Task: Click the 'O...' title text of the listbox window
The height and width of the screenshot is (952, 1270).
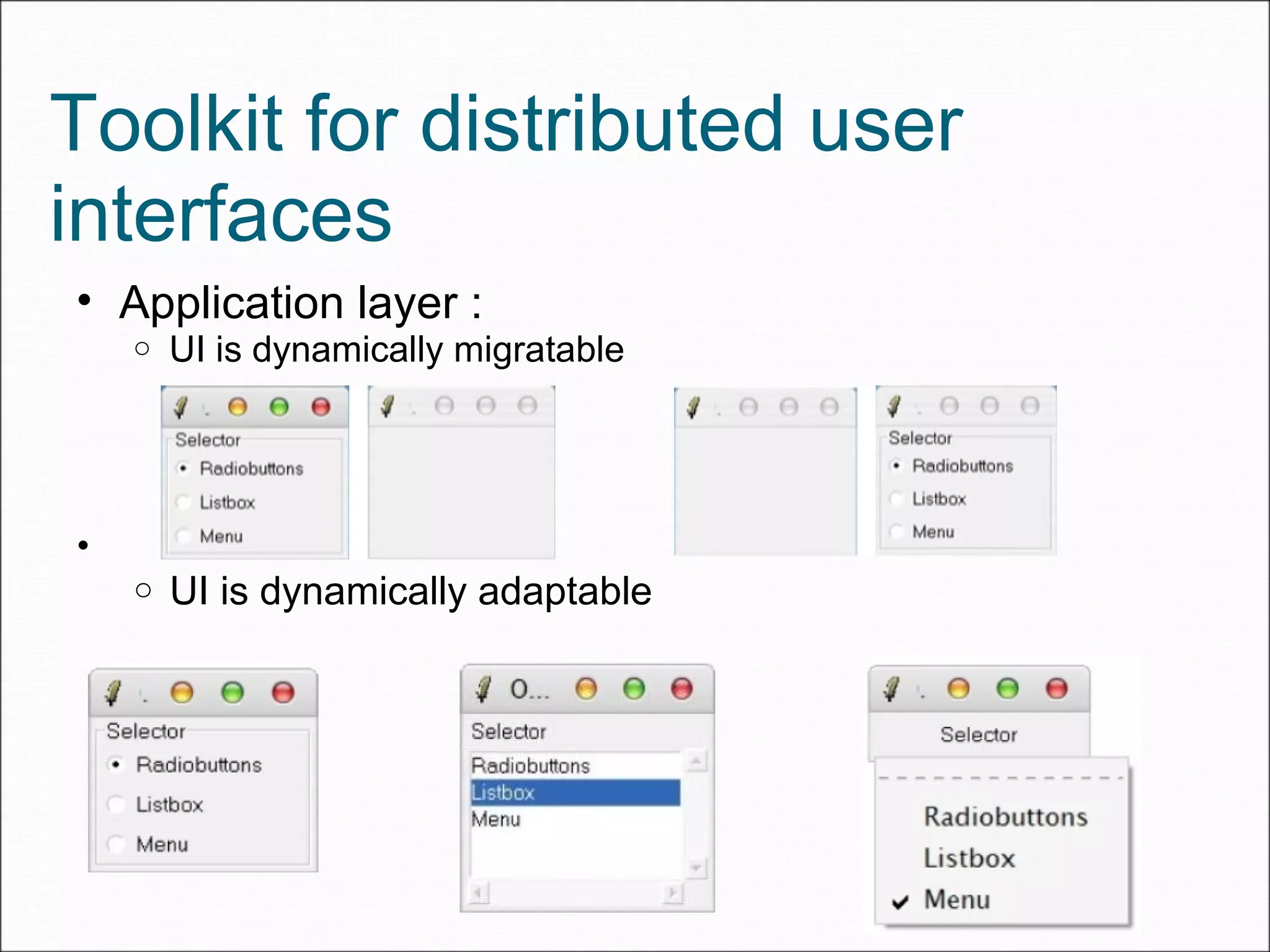Action: point(530,689)
